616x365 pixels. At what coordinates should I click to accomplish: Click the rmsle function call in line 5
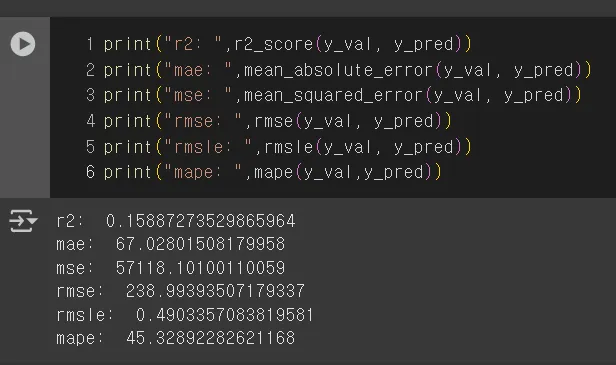point(289,147)
